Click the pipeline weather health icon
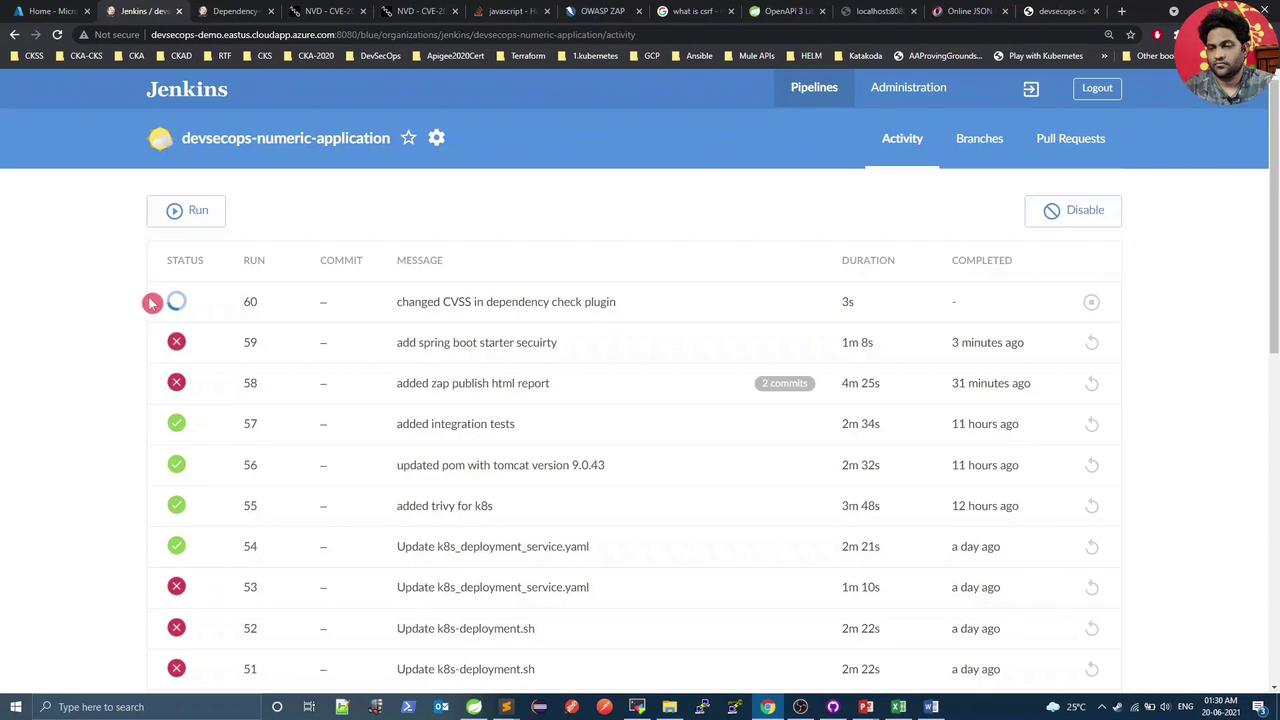 (x=160, y=138)
